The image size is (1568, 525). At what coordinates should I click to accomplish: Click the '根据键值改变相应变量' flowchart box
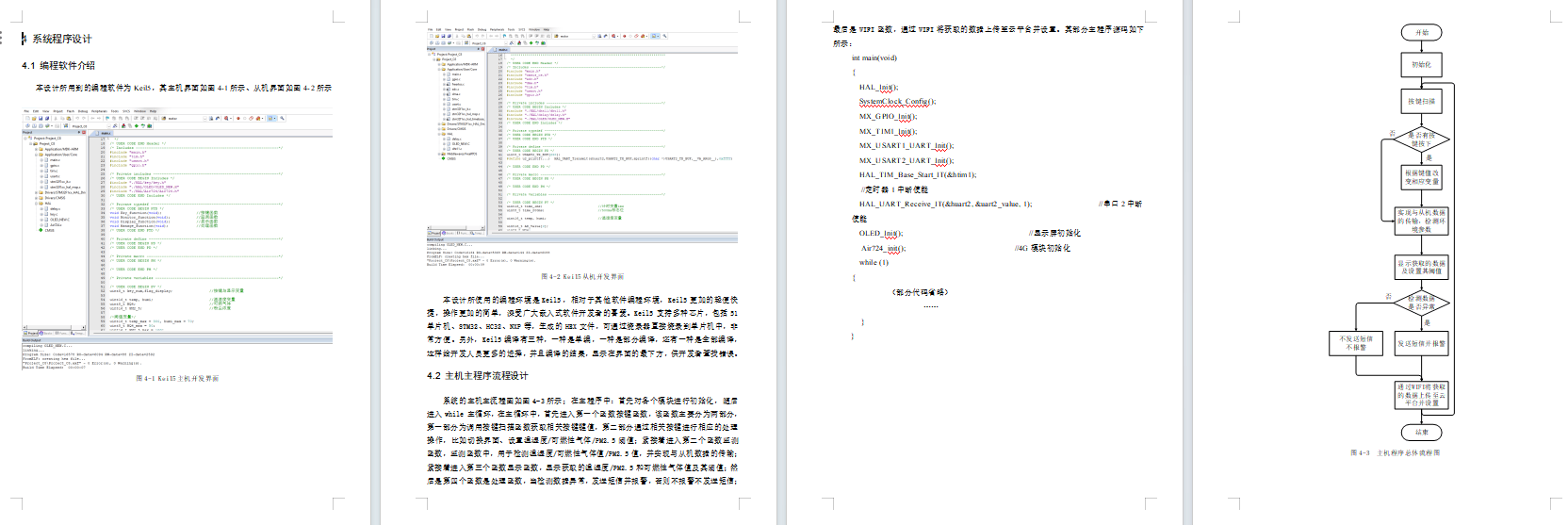click(1421, 176)
